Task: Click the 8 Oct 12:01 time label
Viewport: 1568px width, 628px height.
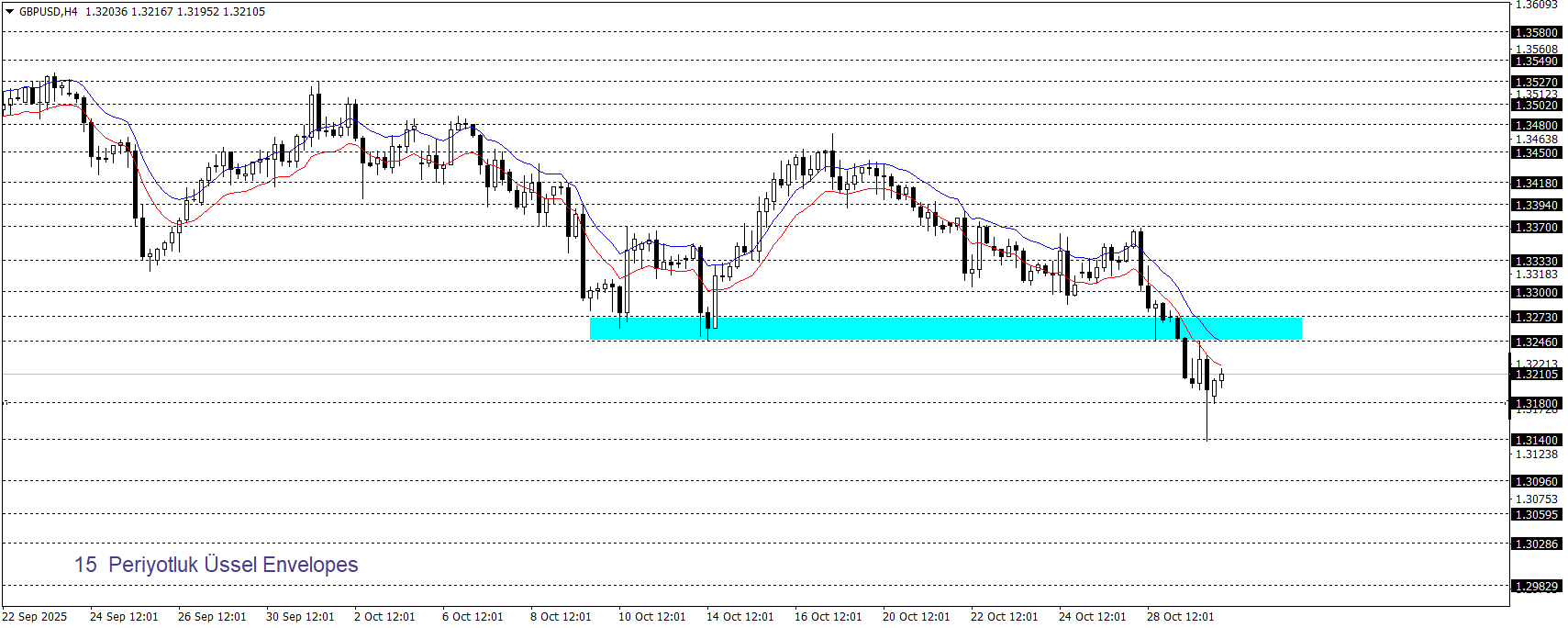Action: [561, 617]
